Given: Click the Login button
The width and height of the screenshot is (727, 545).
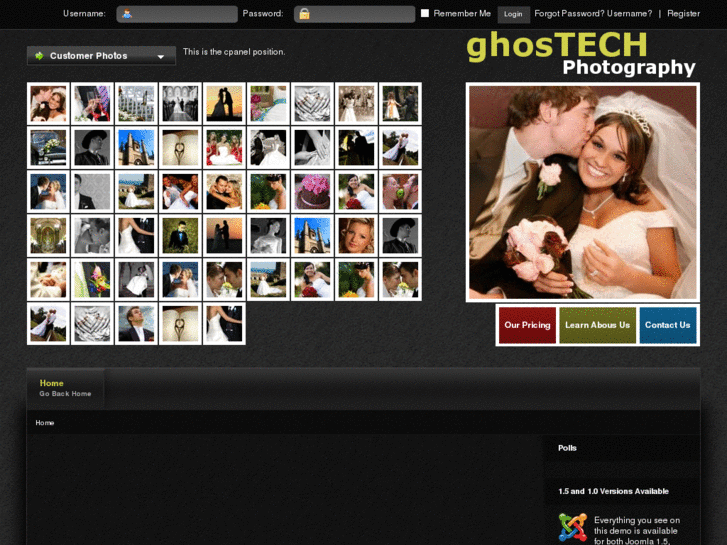Looking at the screenshot, I should (x=513, y=14).
